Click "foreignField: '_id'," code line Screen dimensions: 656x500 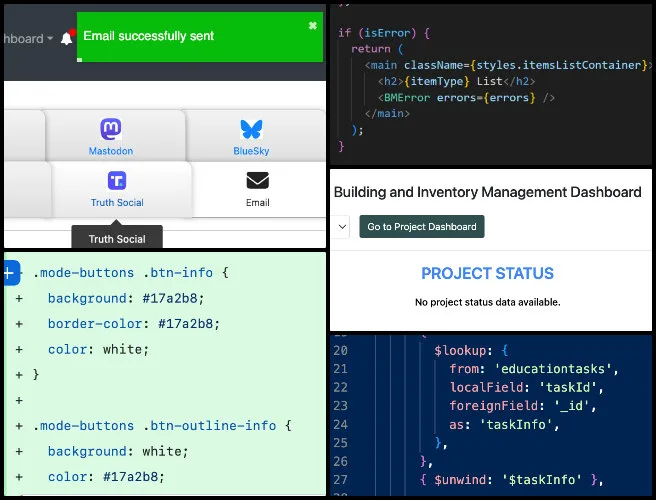pos(523,406)
